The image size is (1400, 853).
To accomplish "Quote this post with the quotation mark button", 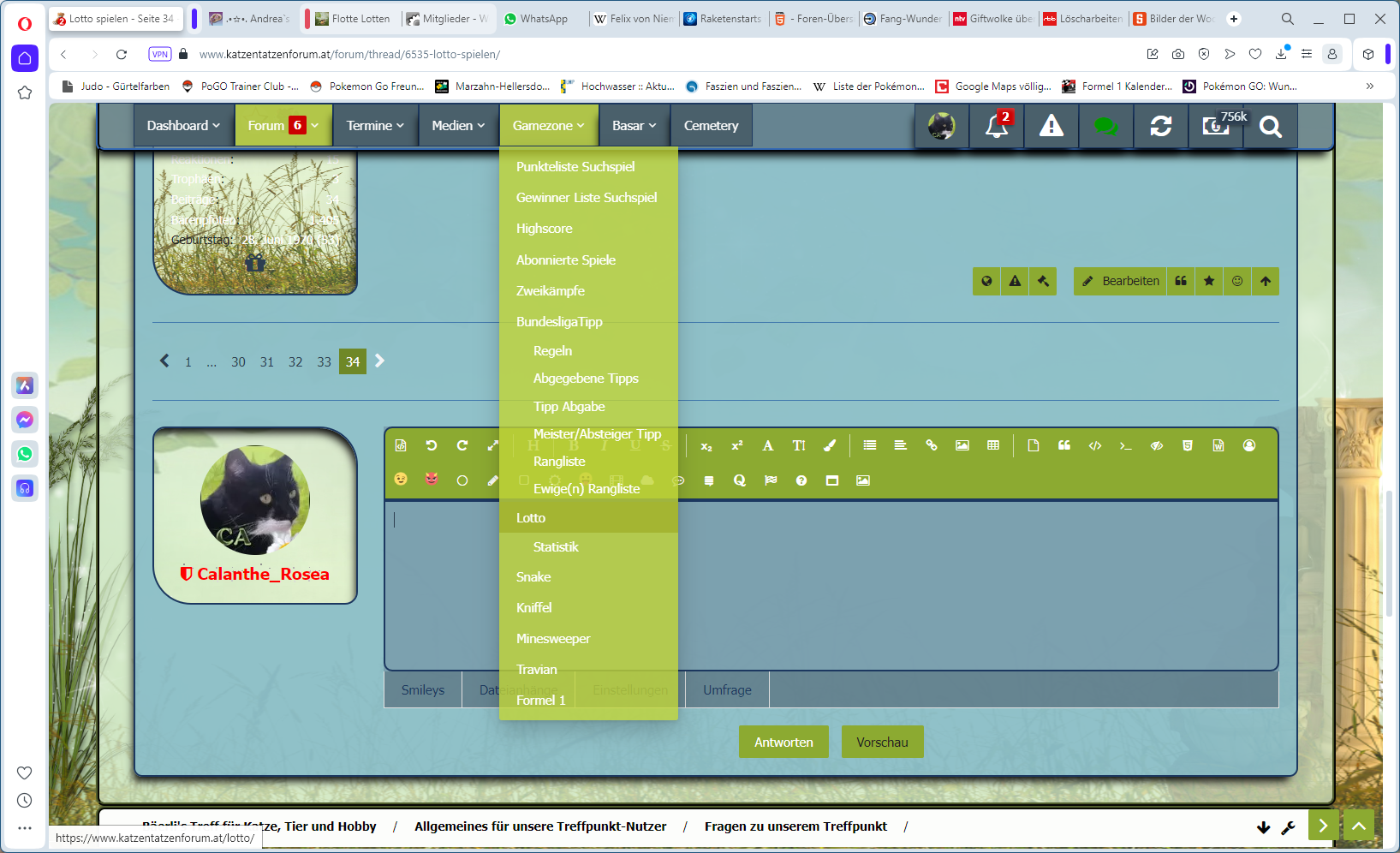I will tap(1181, 281).
